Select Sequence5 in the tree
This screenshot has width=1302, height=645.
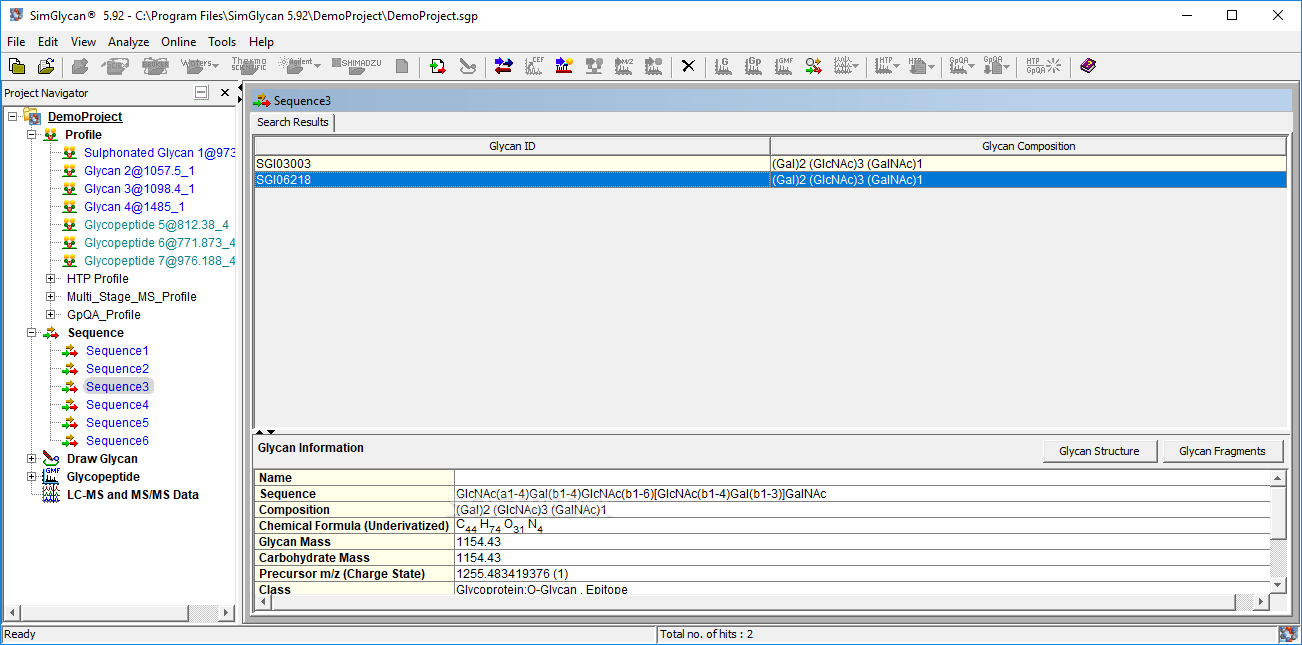[x=117, y=423]
